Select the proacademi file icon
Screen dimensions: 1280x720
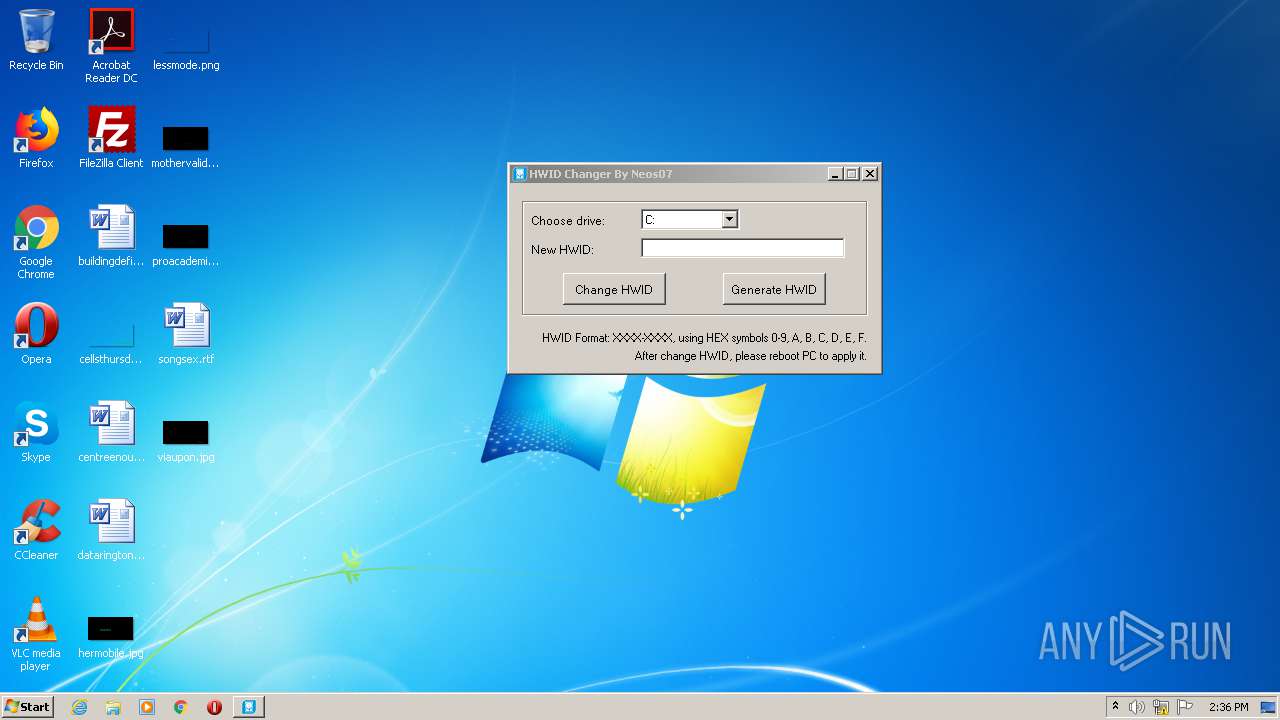pyautogui.click(x=186, y=243)
